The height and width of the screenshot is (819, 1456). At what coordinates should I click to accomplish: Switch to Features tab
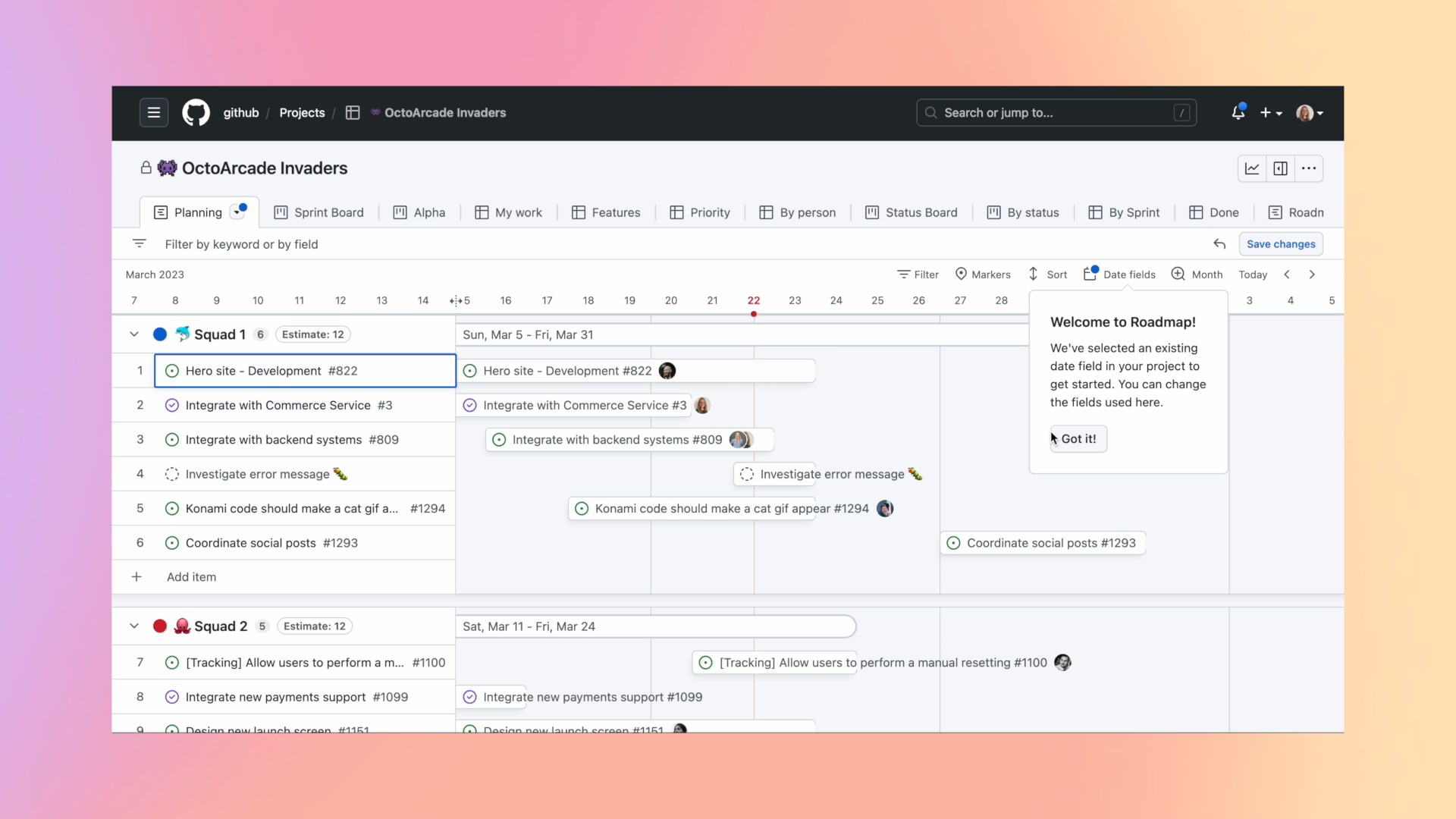(606, 212)
